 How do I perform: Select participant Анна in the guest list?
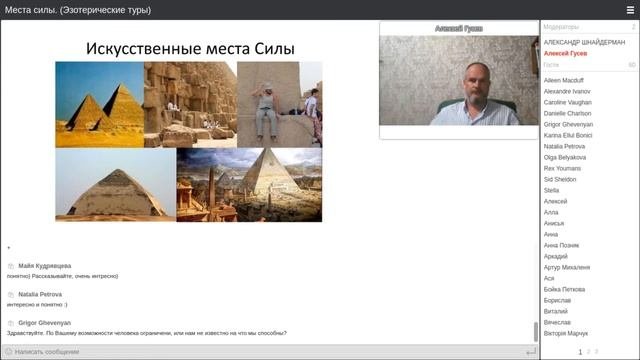point(551,235)
